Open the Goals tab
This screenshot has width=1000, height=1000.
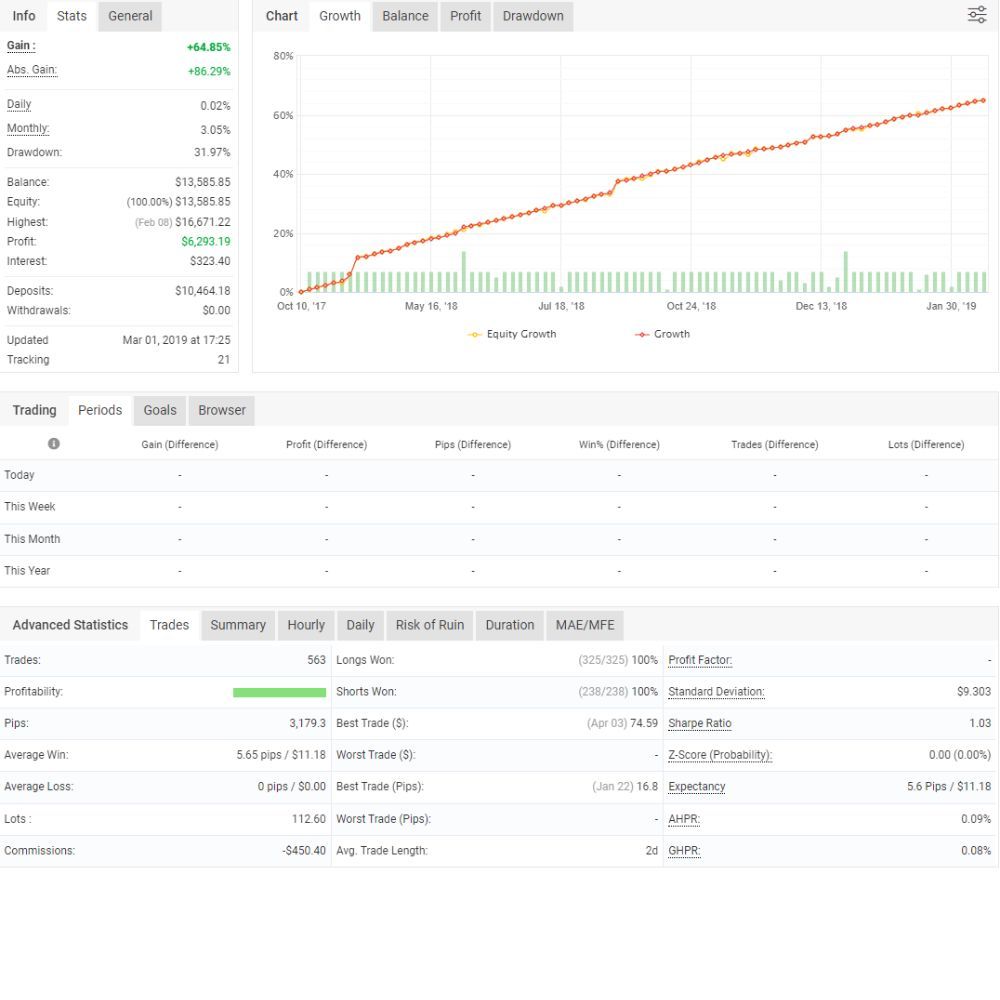tap(159, 410)
